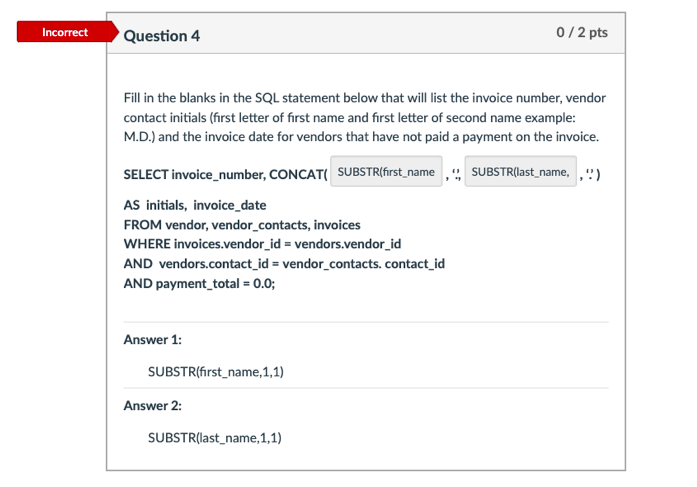697x487 pixels.
Task: Click the first blank SUBSTR(first_name input
Action: click(x=386, y=172)
